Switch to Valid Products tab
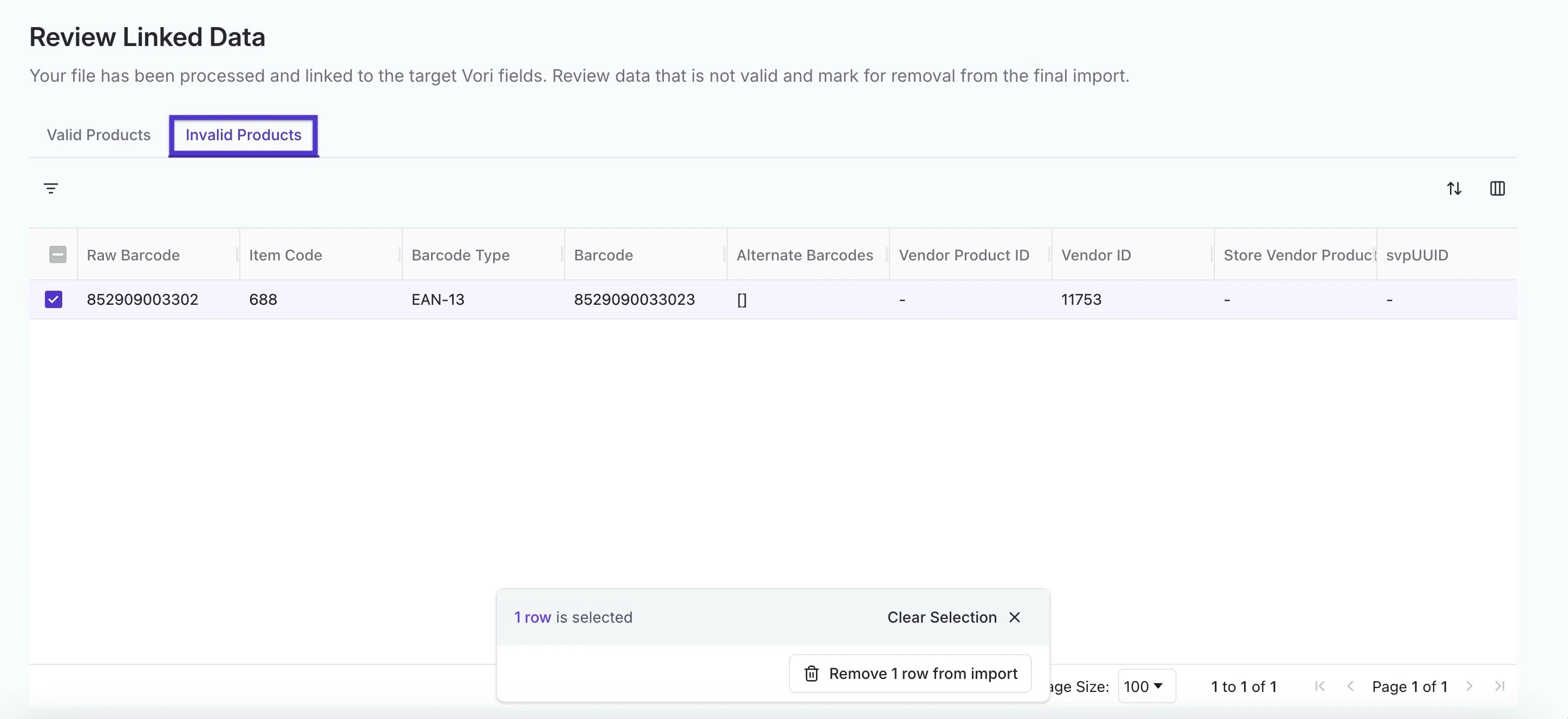Image resolution: width=1568 pixels, height=719 pixels. click(99, 135)
